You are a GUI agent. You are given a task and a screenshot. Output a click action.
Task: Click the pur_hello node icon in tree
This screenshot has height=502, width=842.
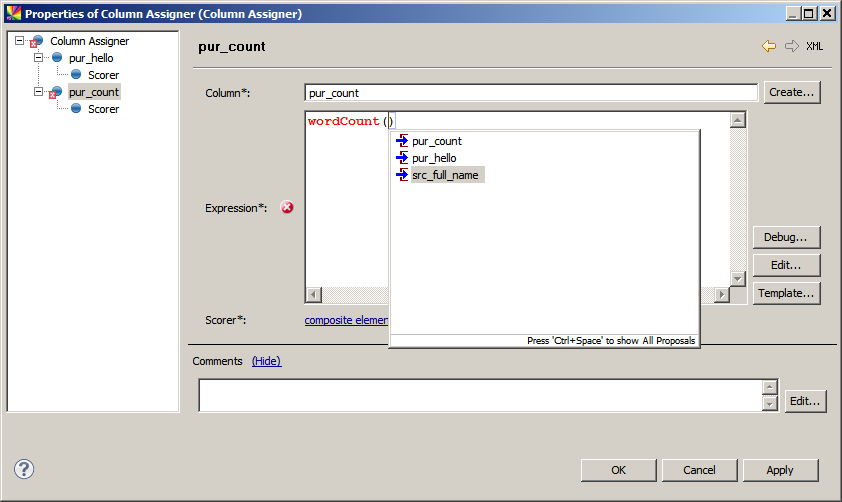[x=57, y=58]
